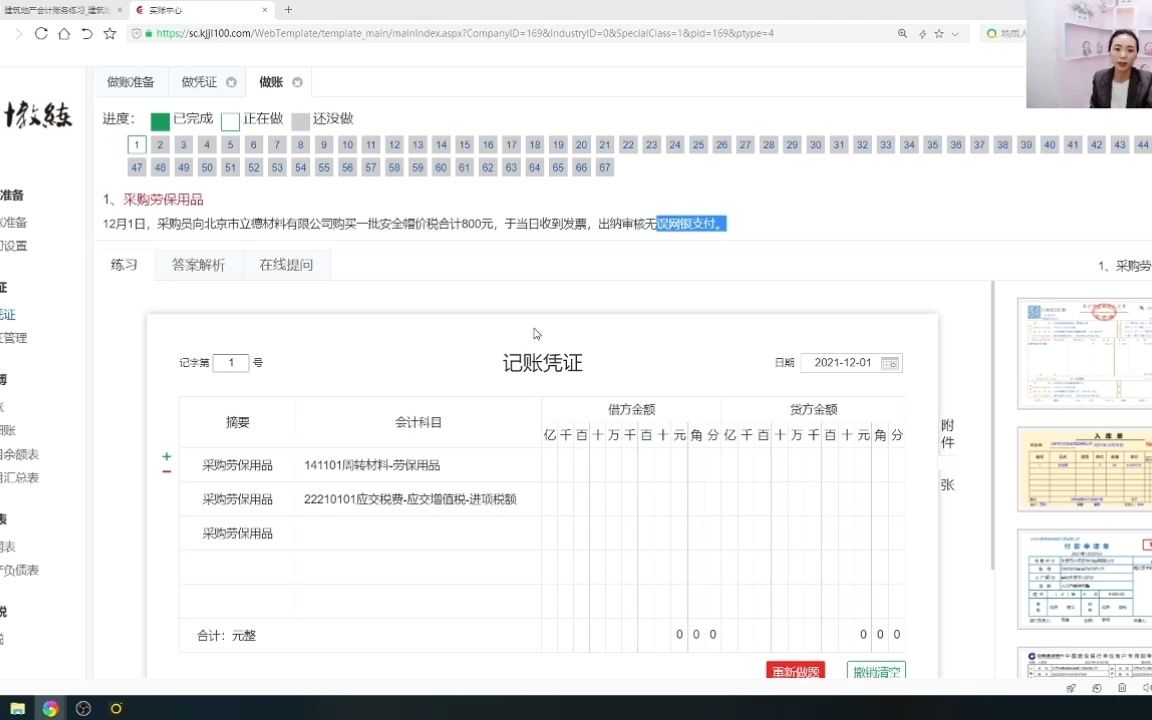Edit the voucher number input showing 1
Viewport: 1152px width, 720px height.
(x=231, y=363)
